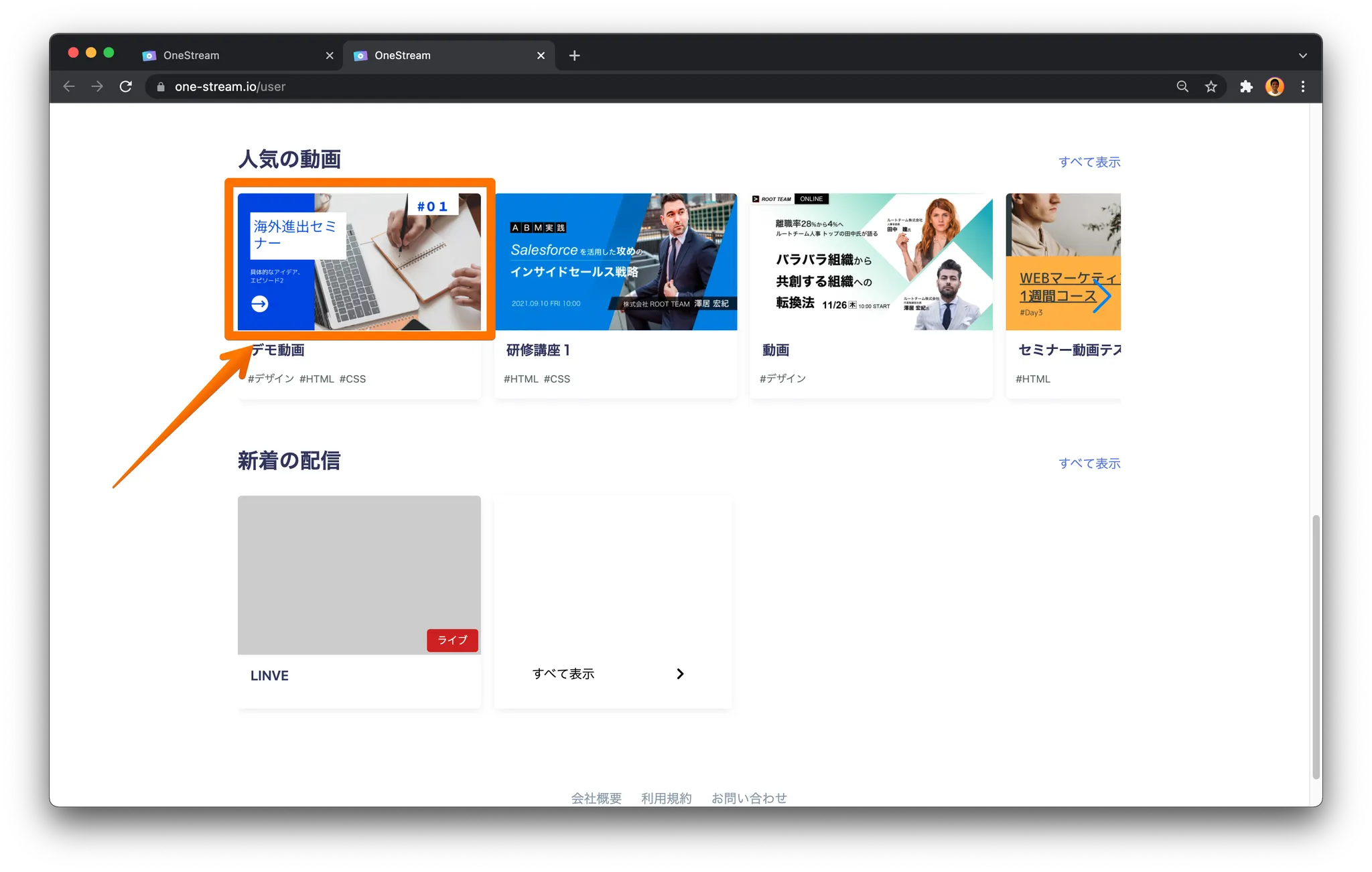
Task: Click the zoom magnifier icon in address bar
Action: 1182,86
